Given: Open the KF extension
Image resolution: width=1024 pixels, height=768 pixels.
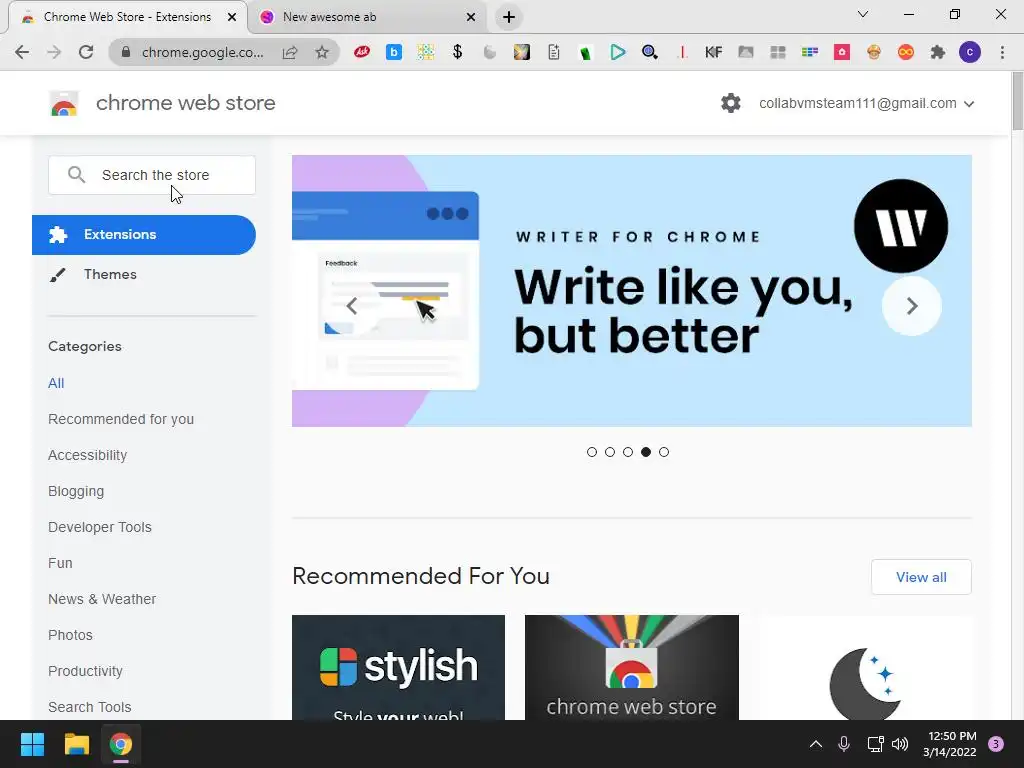Looking at the screenshot, I should [714, 52].
